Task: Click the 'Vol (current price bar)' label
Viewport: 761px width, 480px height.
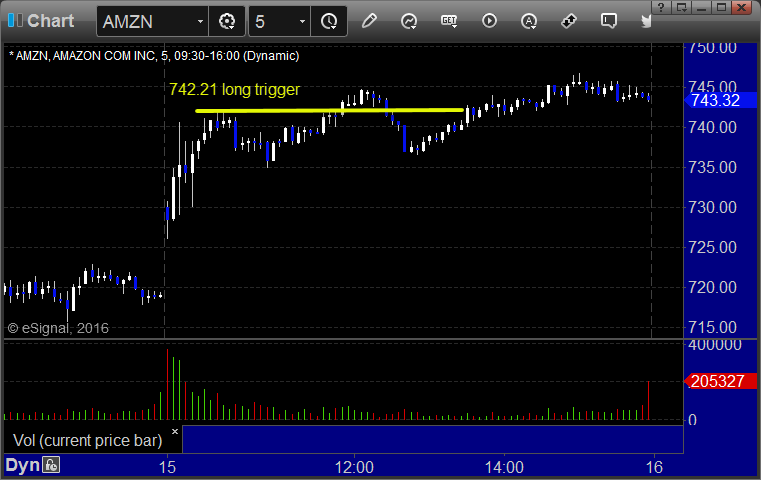Action: [87, 440]
